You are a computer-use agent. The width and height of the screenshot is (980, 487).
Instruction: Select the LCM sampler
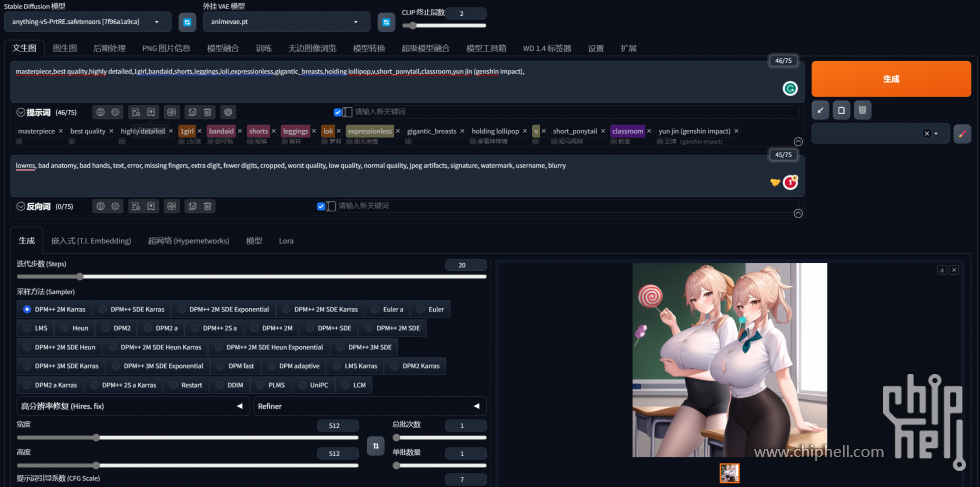tap(353, 384)
